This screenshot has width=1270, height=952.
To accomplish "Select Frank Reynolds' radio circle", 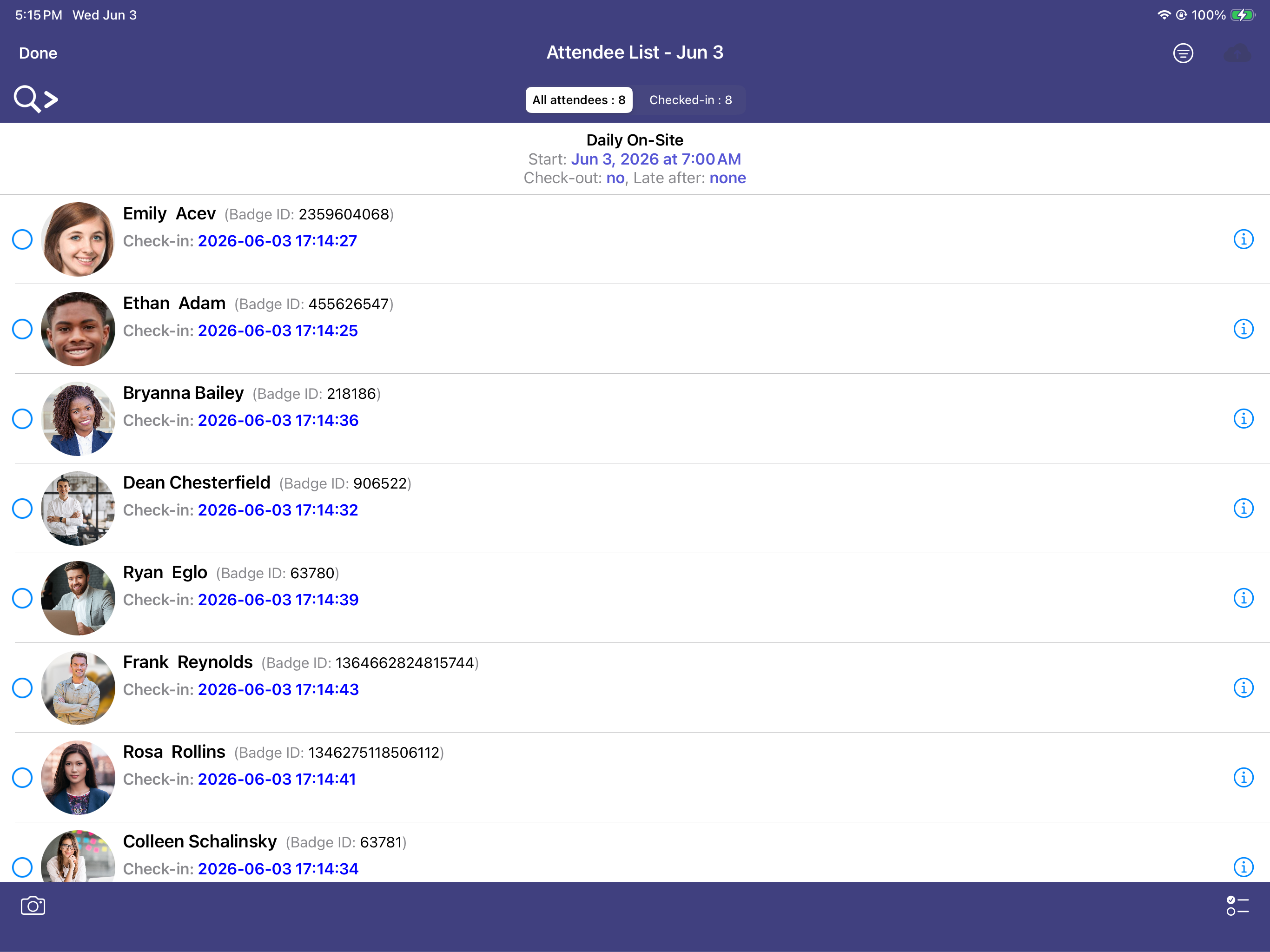I will (22, 688).
